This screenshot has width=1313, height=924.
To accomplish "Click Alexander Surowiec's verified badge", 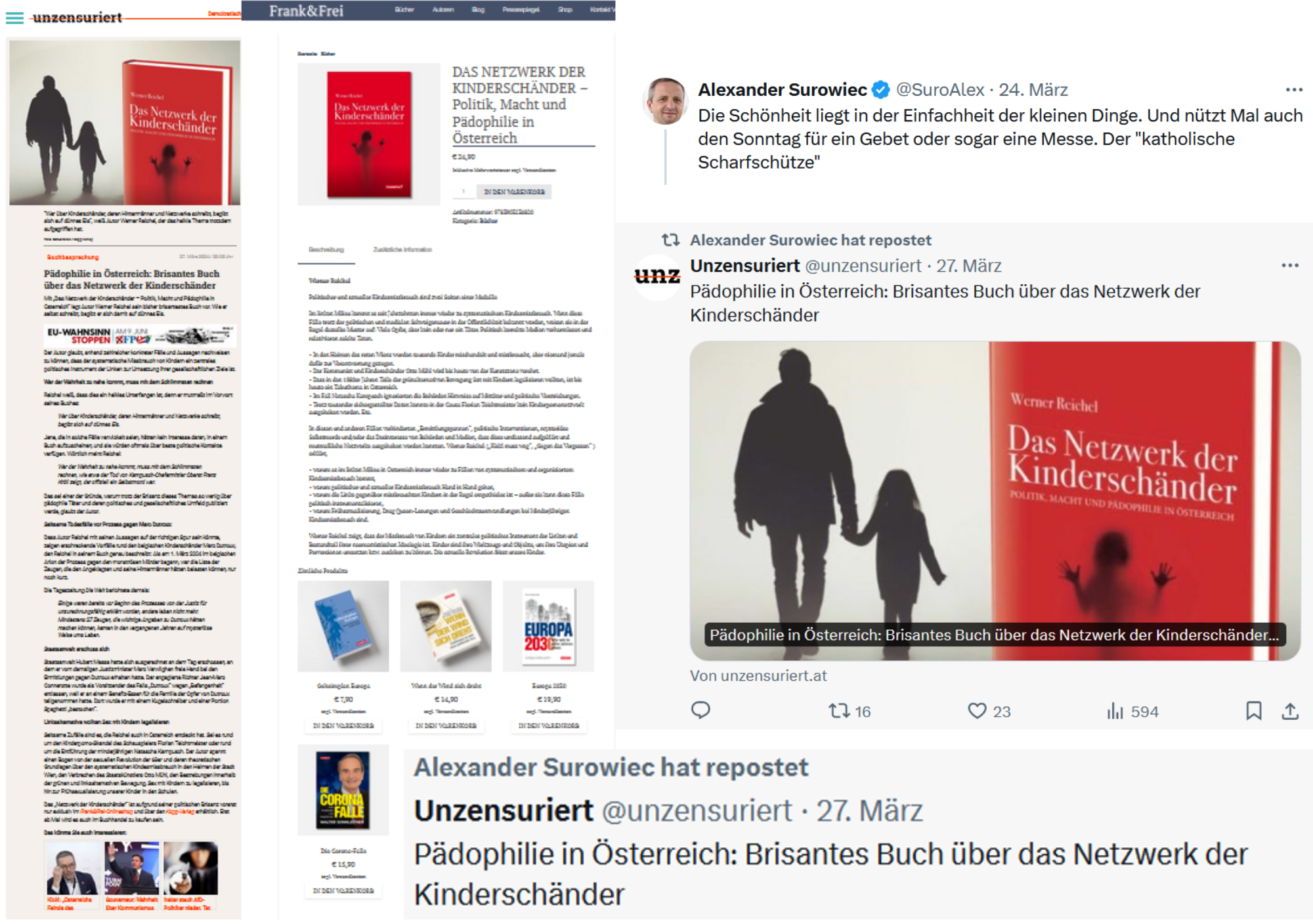I will tap(881, 89).
